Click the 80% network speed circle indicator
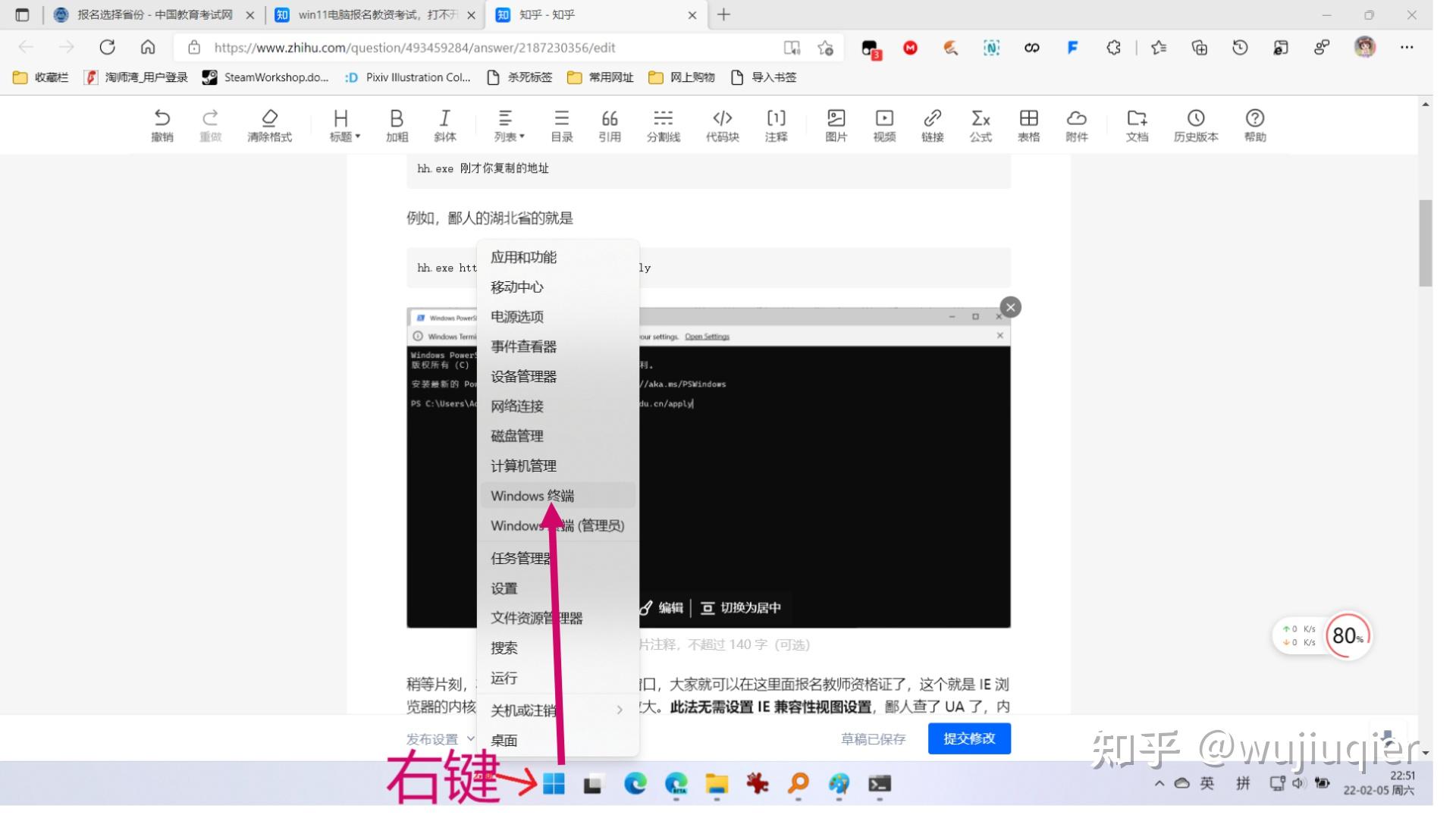The width and height of the screenshot is (1456, 815). [1348, 636]
